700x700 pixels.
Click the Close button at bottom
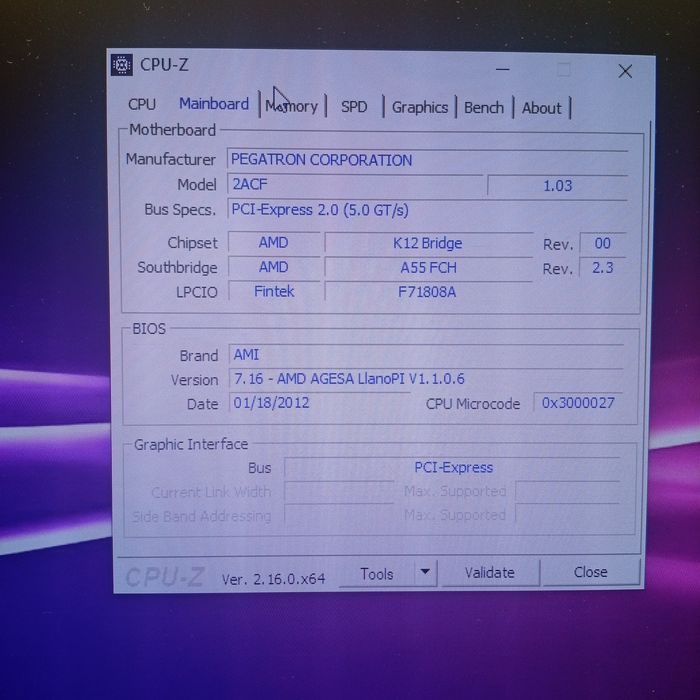(x=591, y=572)
